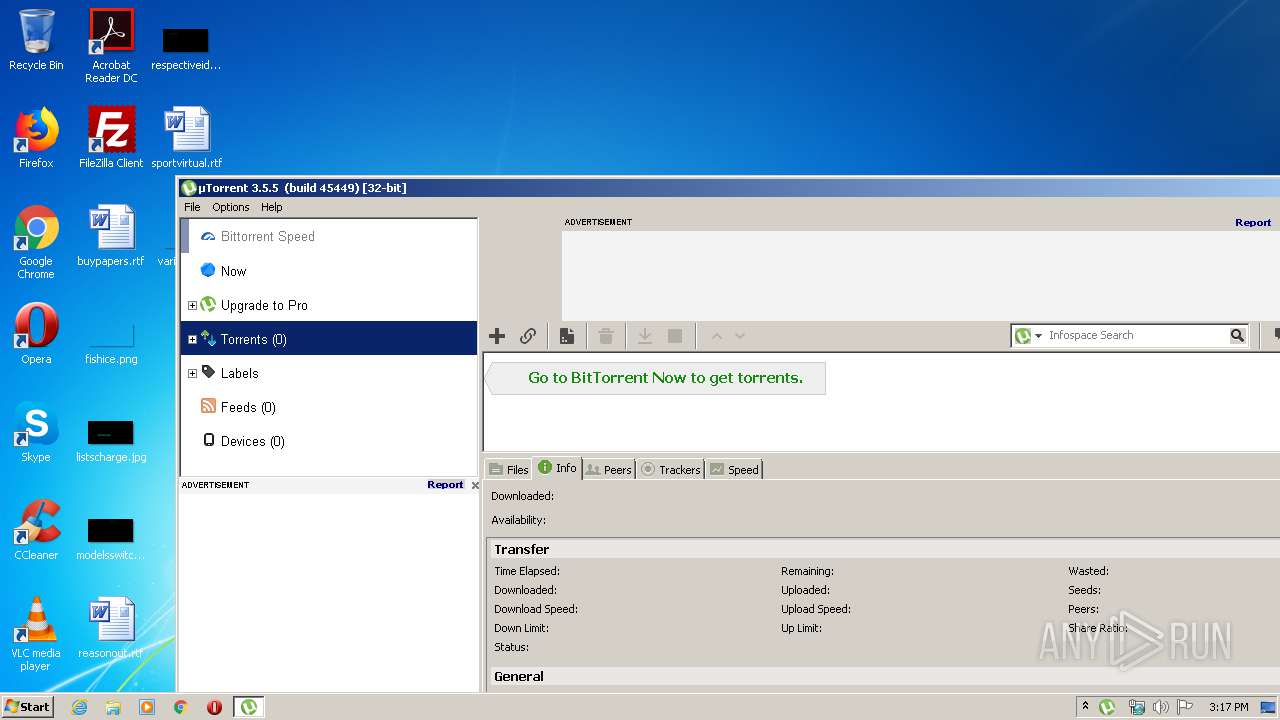This screenshot has height=720, width=1280.
Task: Expand the Labels tree node
Action: pos(192,373)
